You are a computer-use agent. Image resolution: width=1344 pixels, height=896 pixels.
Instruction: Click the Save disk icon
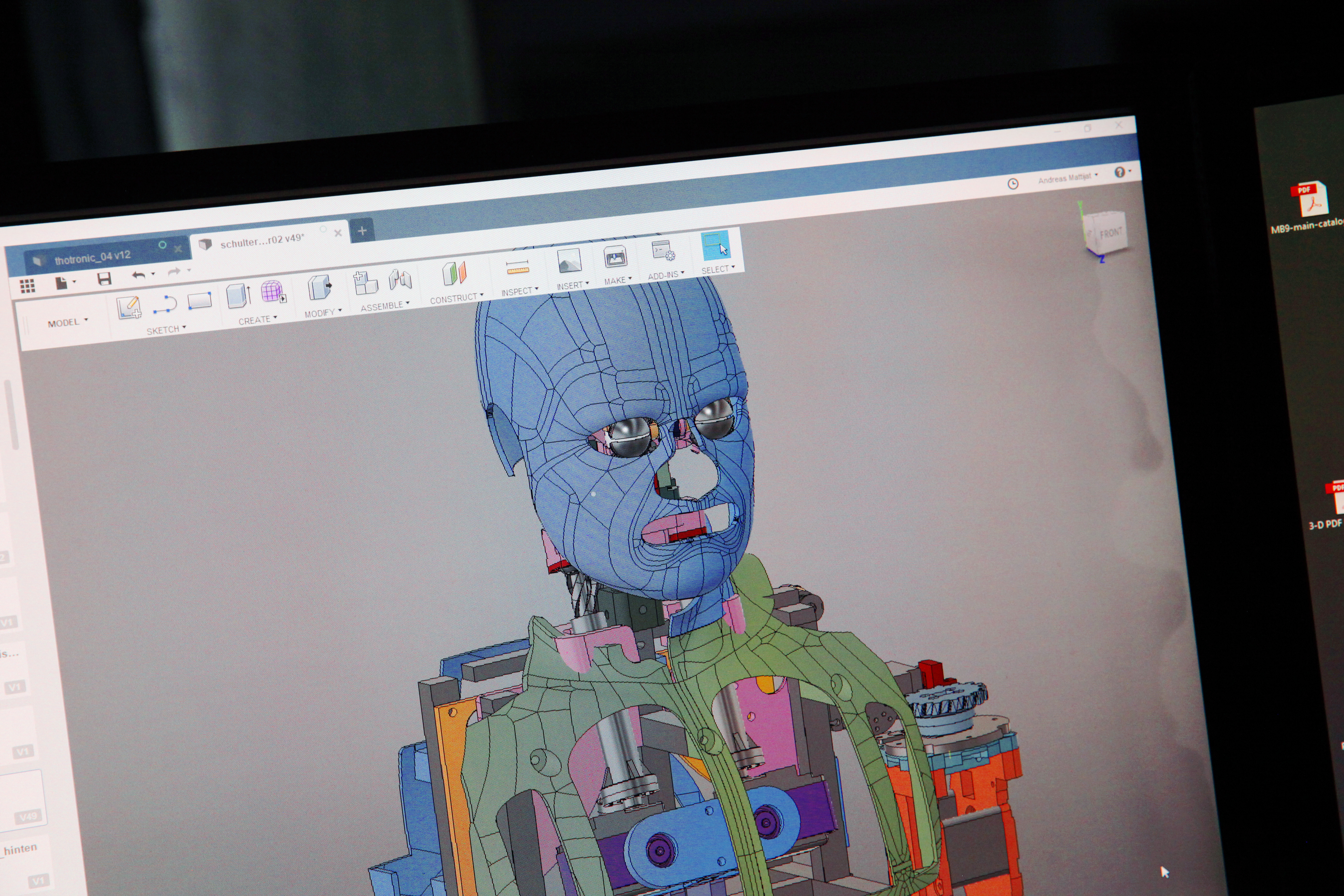pos(104,279)
